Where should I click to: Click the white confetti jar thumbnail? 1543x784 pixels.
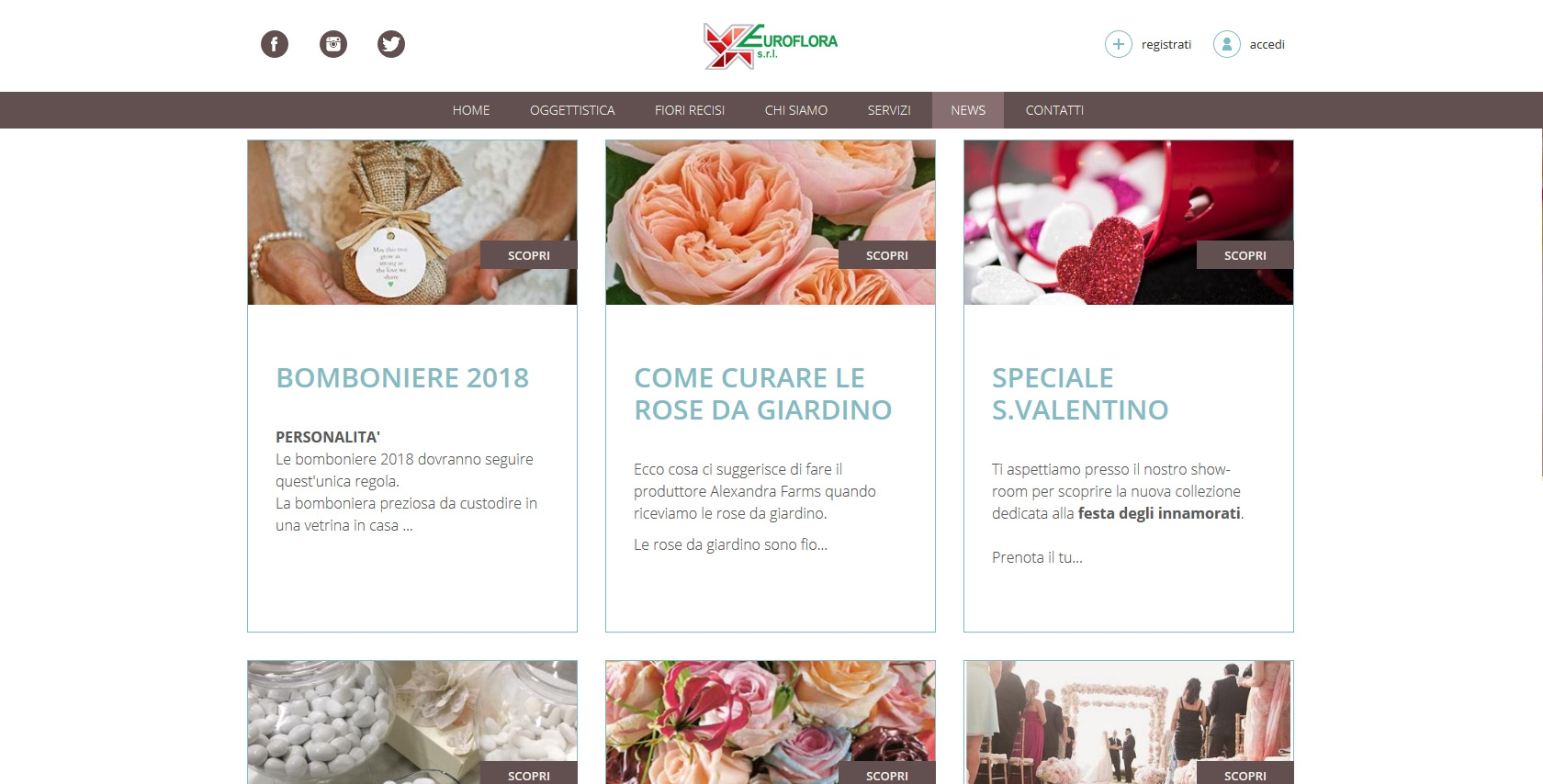coord(412,722)
